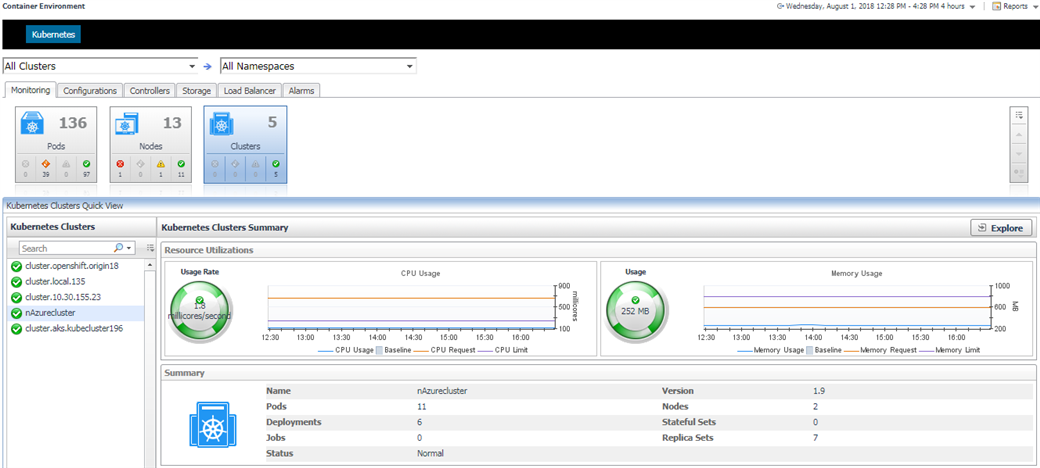
Task: Filter Pods by fatal state icon
Action: pos(25,164)
